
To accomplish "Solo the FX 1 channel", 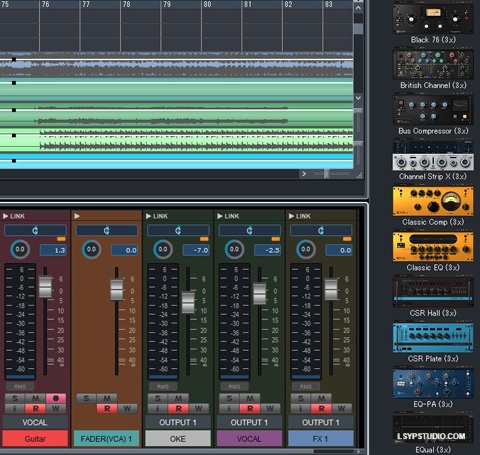I will click(301, 398).
